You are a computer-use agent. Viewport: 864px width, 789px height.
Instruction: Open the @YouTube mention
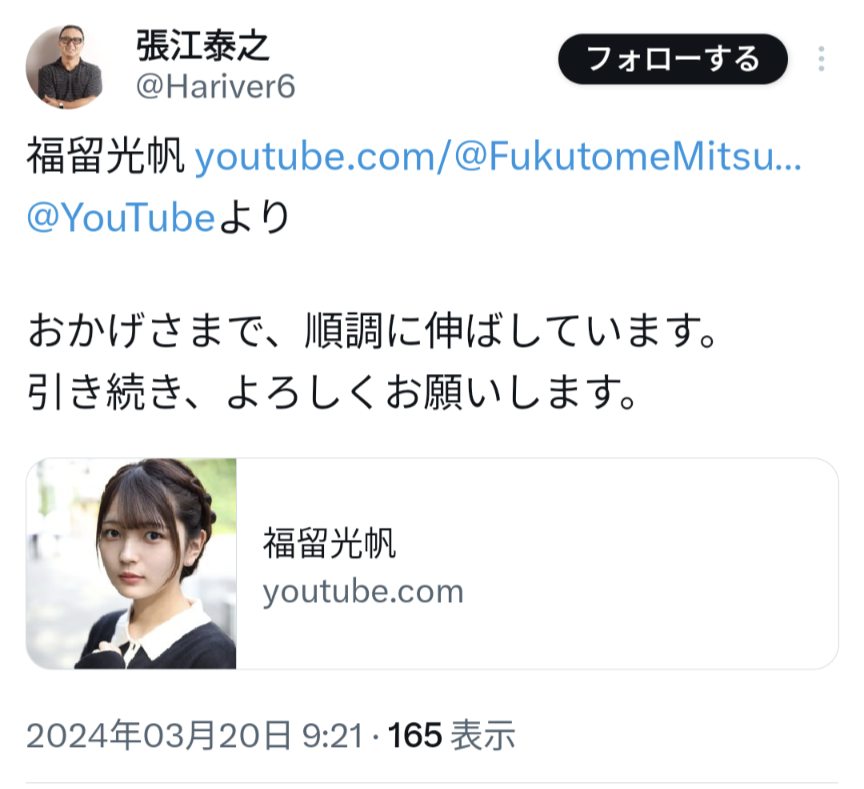click(121, 217)
